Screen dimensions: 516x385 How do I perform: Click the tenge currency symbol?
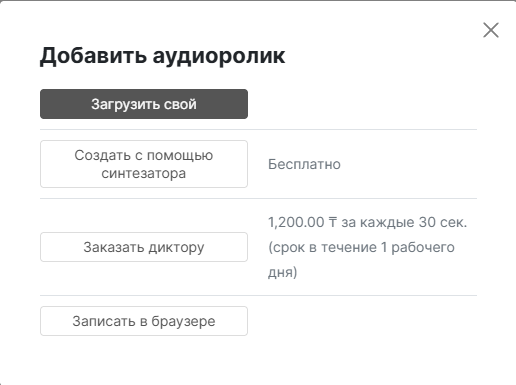pos(333,222)
